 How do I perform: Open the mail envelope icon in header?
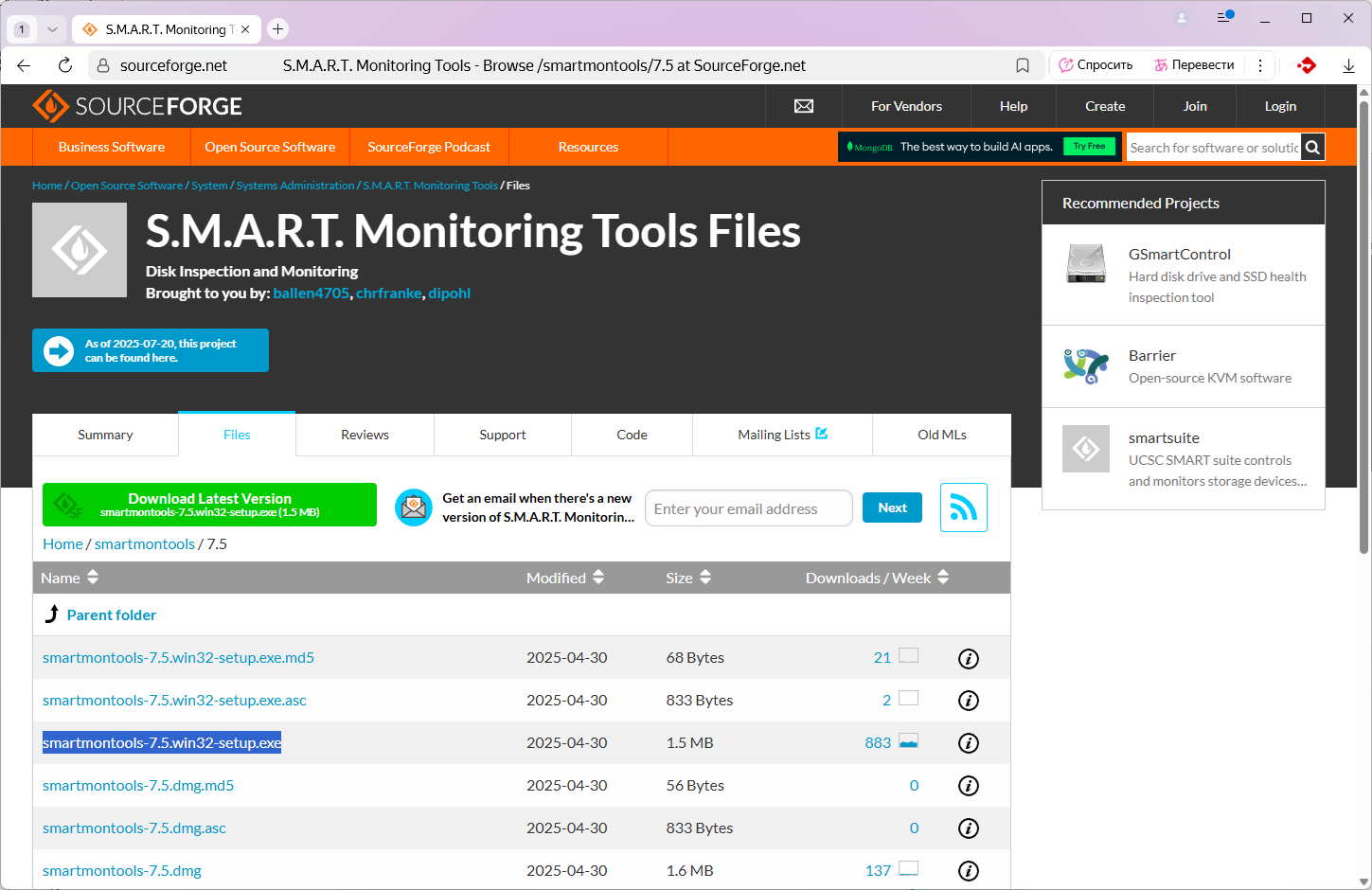pos(804,106)
